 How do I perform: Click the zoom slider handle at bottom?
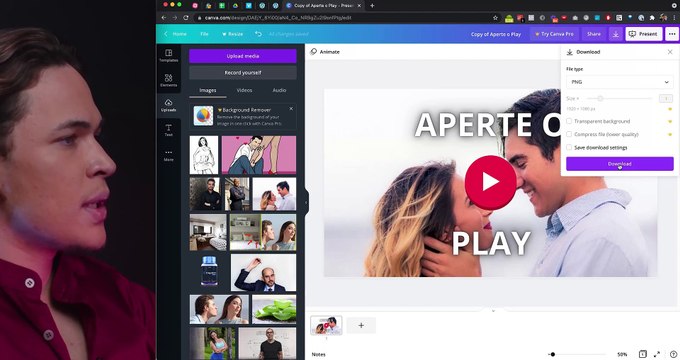tap(552, 354)
